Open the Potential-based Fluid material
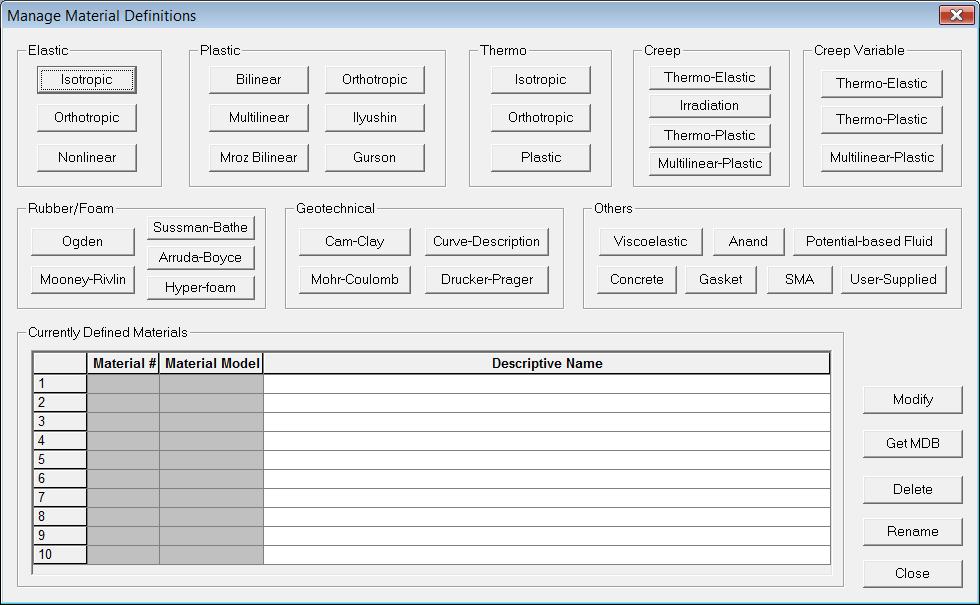 coord(869,242)
